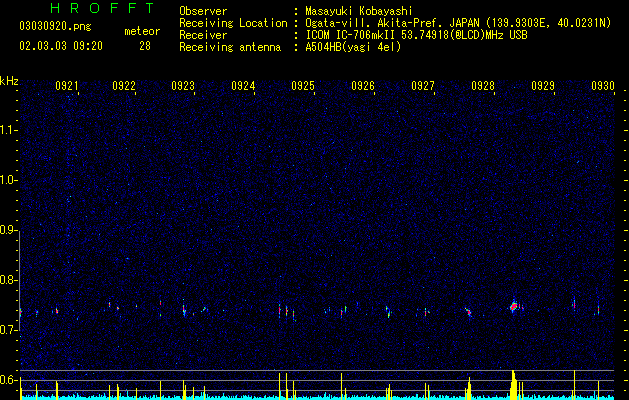
Task: Click the HROFFT title text
Action: 102,8
